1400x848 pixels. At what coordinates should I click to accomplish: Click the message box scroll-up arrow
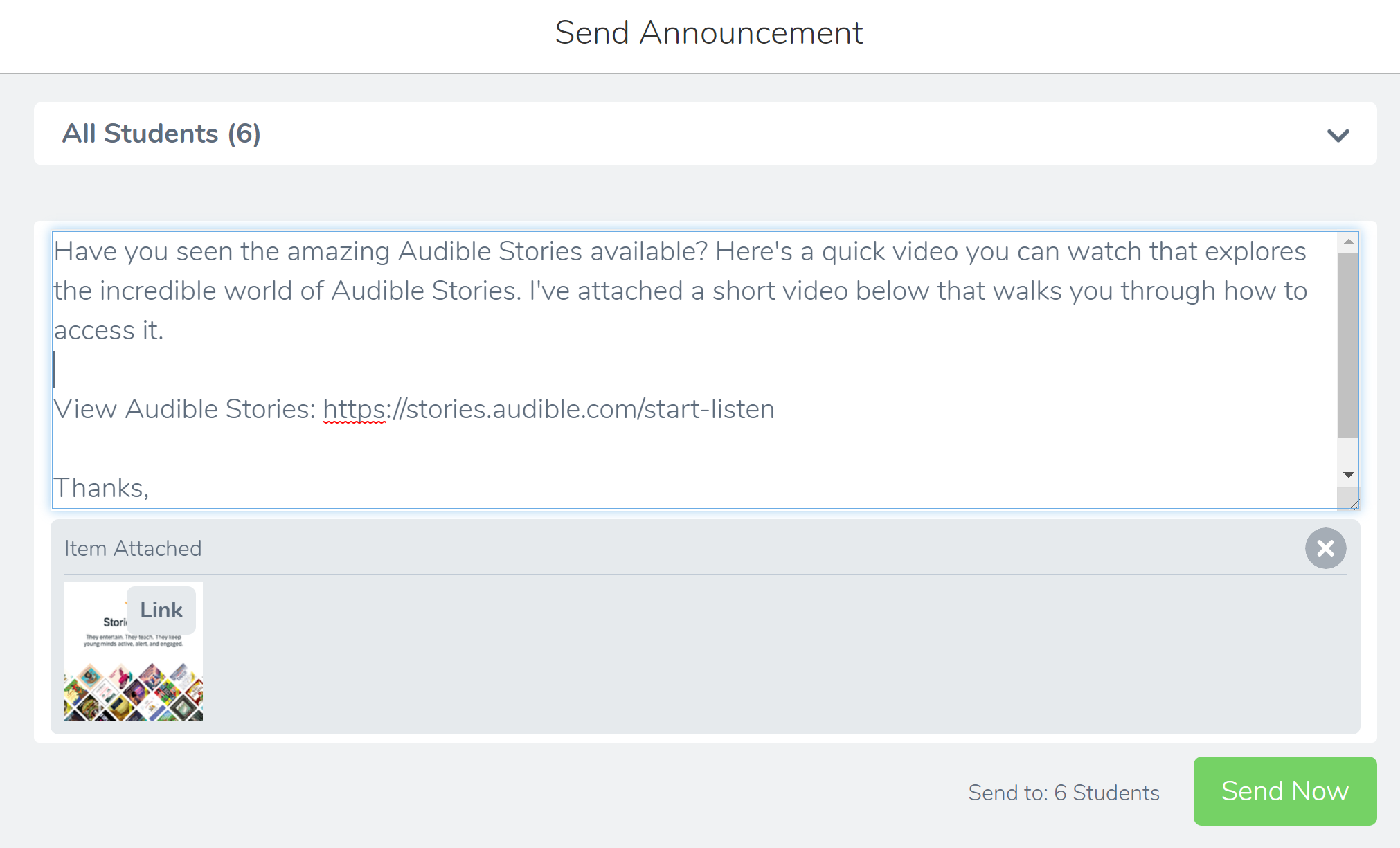tap(1348, 242)
